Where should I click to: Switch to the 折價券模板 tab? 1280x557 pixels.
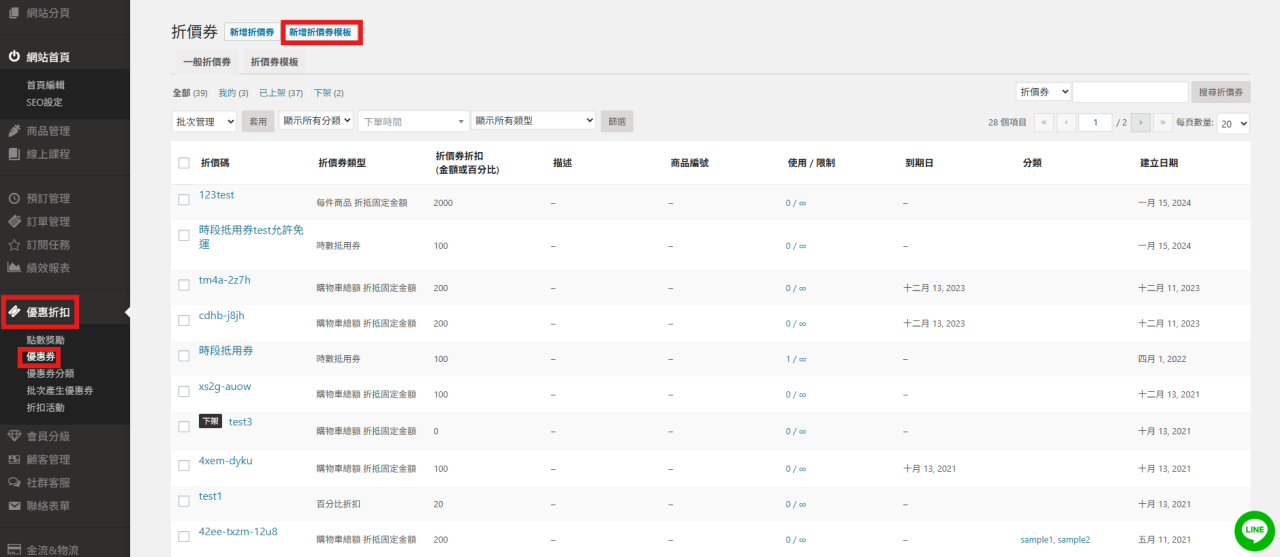(x=274, y=62)
